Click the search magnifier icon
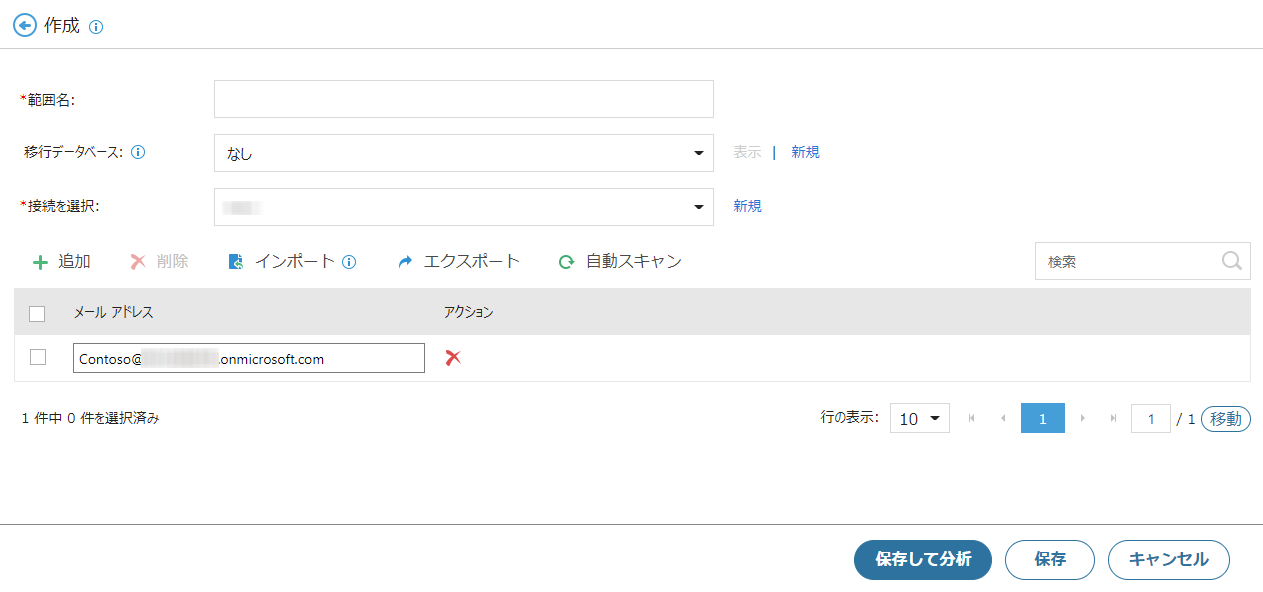This screenshot has width=1263, height=592. coord(1232,261)
